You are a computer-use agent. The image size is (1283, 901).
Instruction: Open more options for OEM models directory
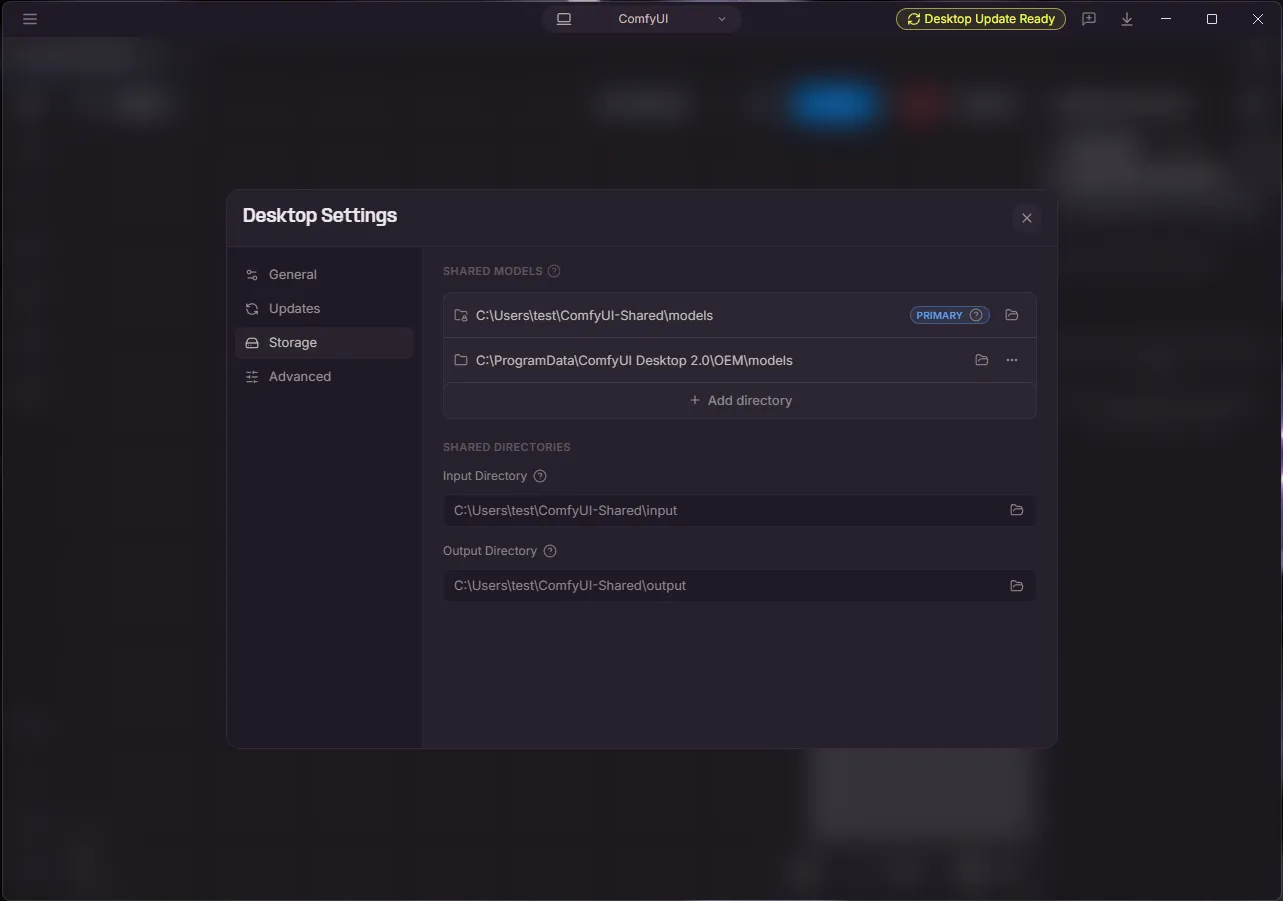1012,360
